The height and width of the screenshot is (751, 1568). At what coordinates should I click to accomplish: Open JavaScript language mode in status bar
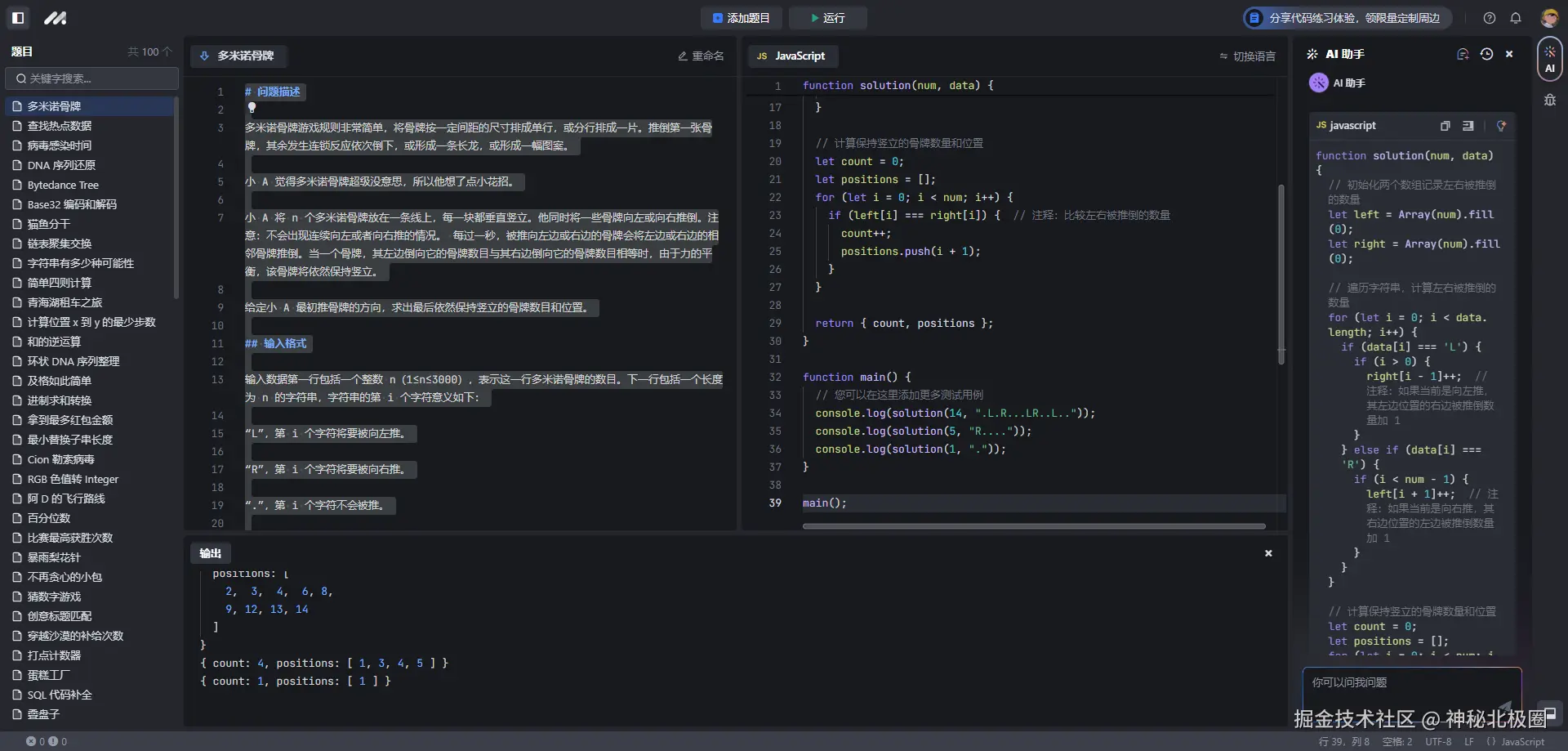tap(1522, 742)
